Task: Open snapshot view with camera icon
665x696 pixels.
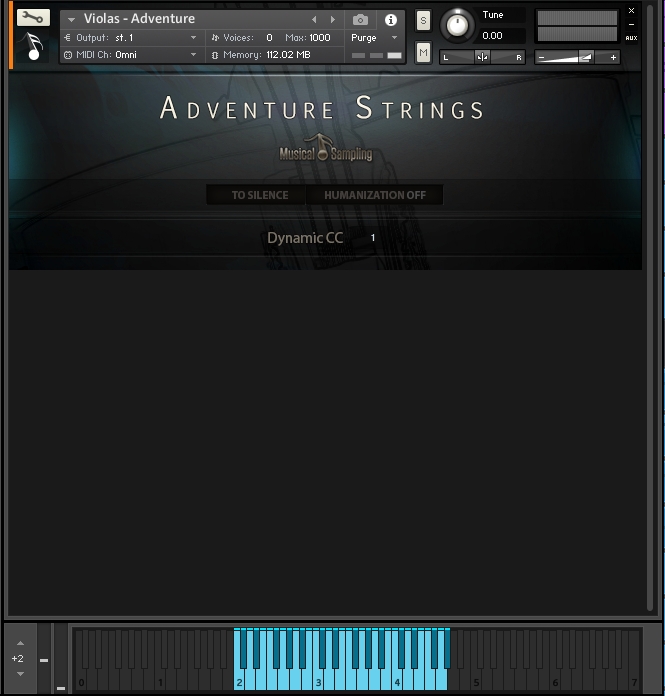Action: pos(360,20)
